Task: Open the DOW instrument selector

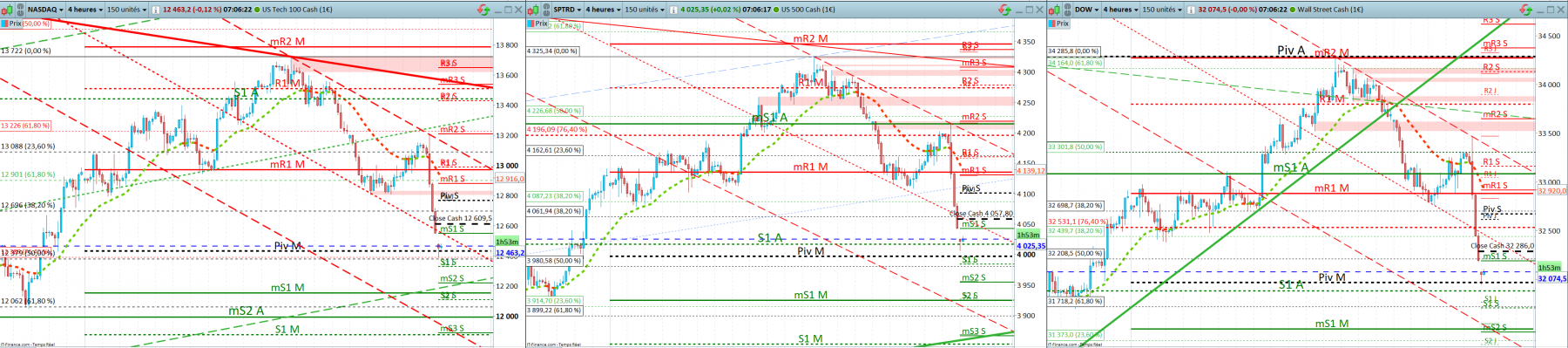Action: [1085, 10]
